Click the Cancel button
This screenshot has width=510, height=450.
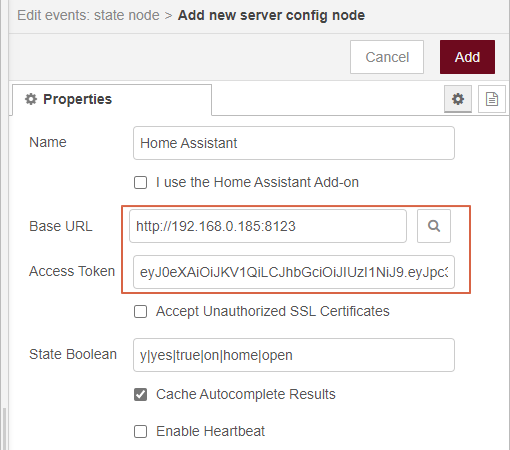387,57
